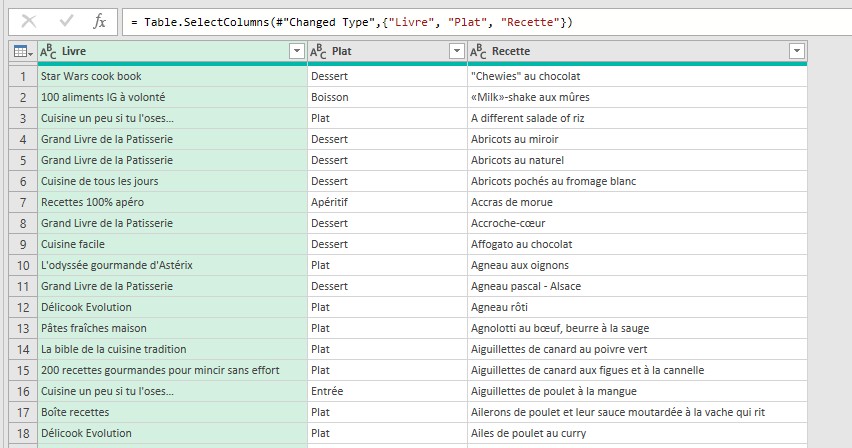852x448 pixels.
Task: Click the ABC data type icon for Livre
Action: pos(48,51)
